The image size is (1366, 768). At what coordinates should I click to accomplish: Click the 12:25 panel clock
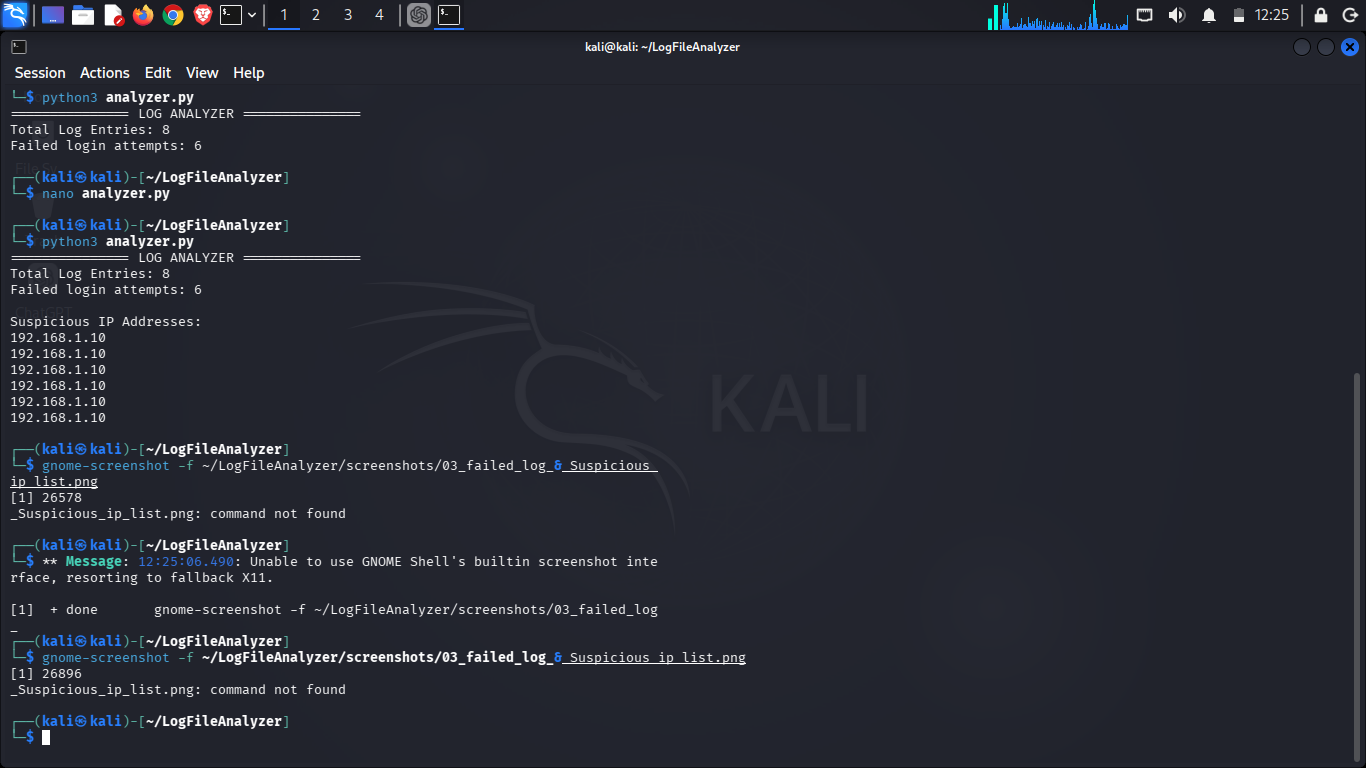1272,15
